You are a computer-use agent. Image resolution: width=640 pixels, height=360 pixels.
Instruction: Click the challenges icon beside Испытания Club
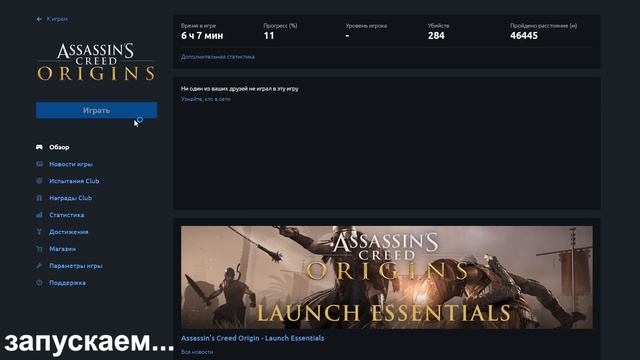pyautogui.click(x=39, y=181)
